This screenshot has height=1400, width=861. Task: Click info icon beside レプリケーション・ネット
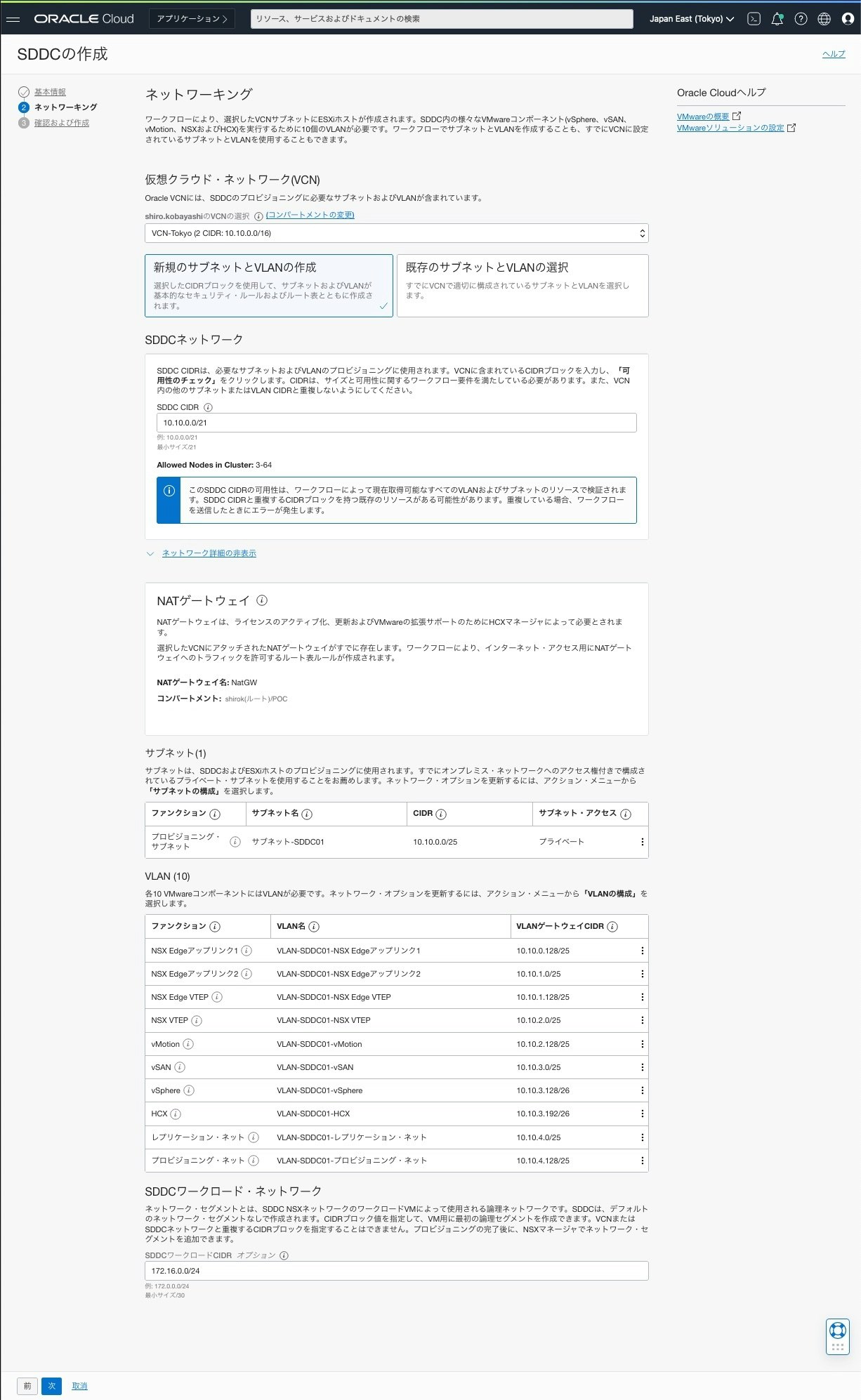254,1137
